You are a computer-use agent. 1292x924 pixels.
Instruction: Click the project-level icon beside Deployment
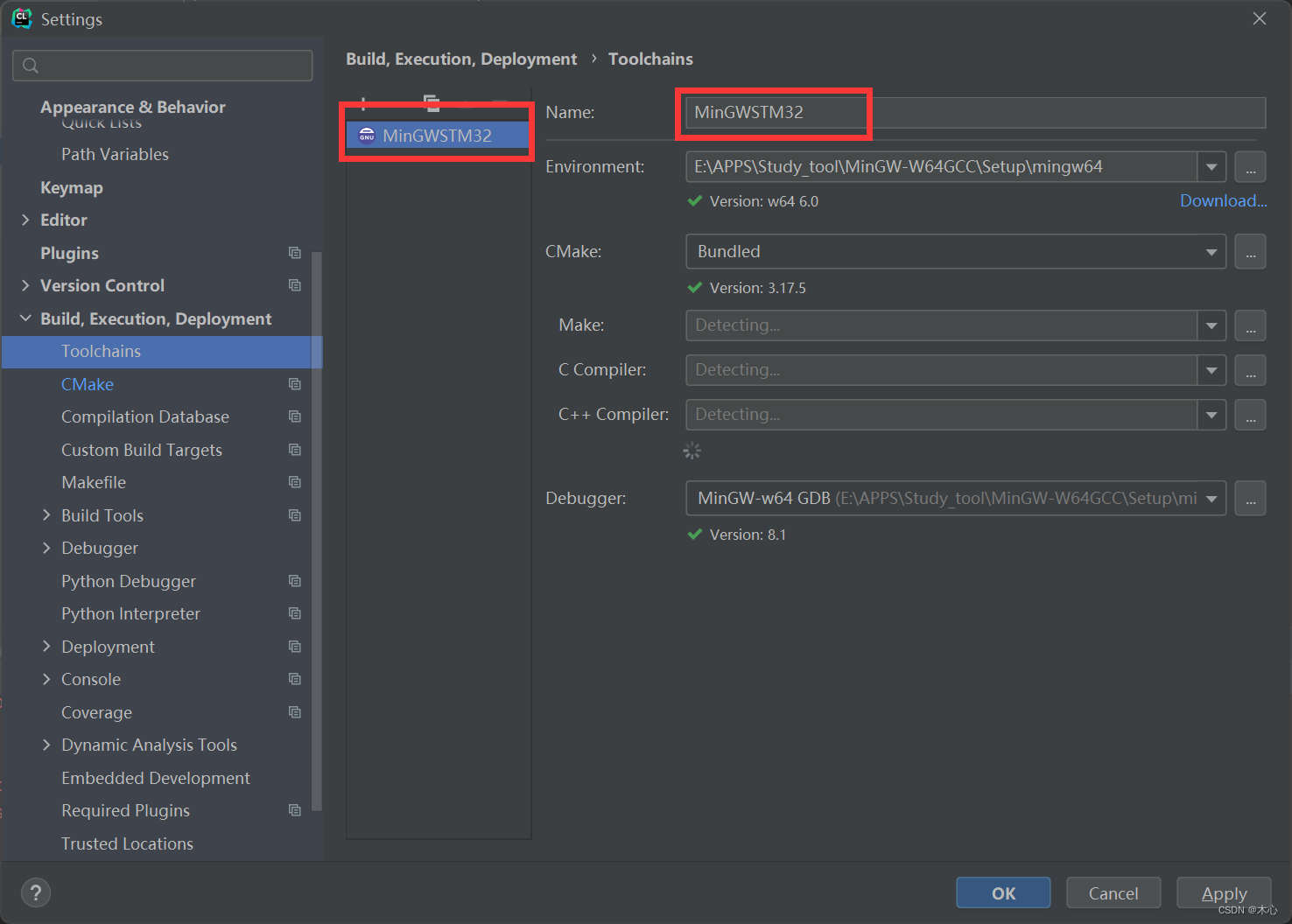tap(295, 647)
